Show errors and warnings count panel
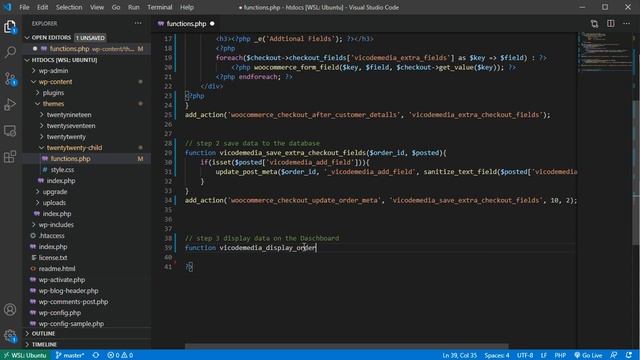 point(120,355)
